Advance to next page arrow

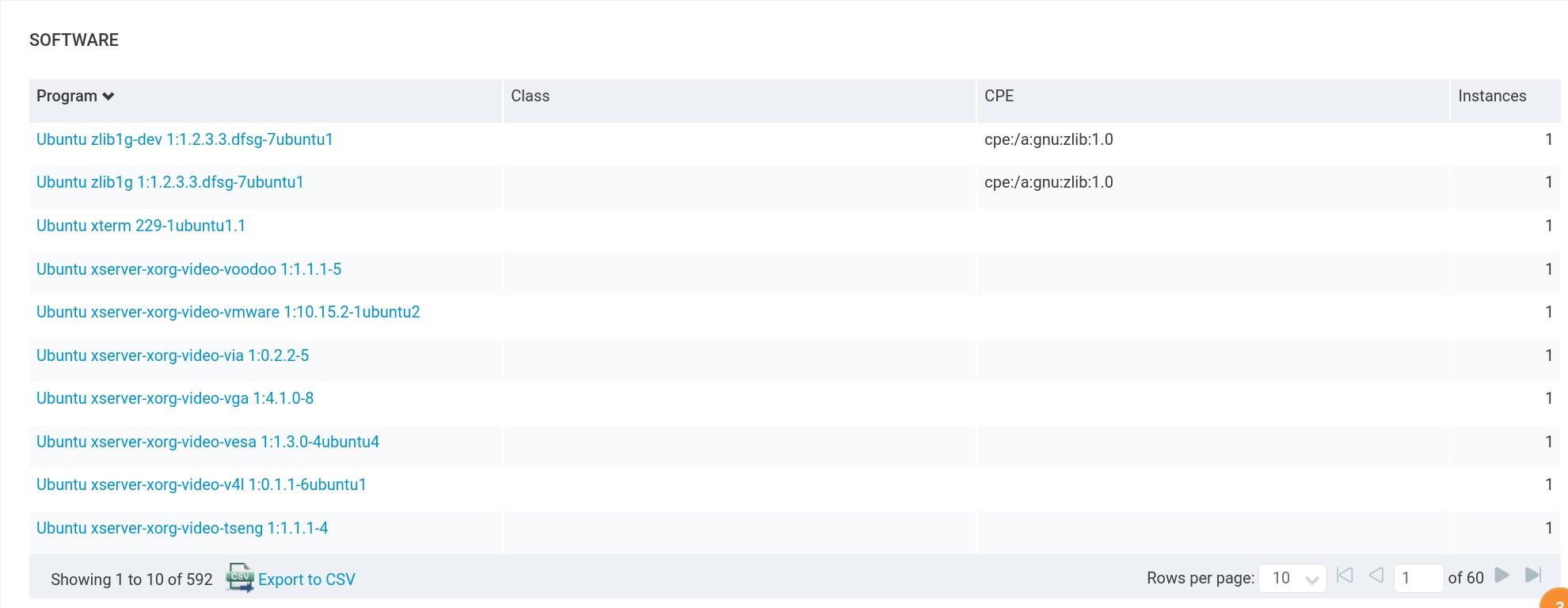[1501, 576]
